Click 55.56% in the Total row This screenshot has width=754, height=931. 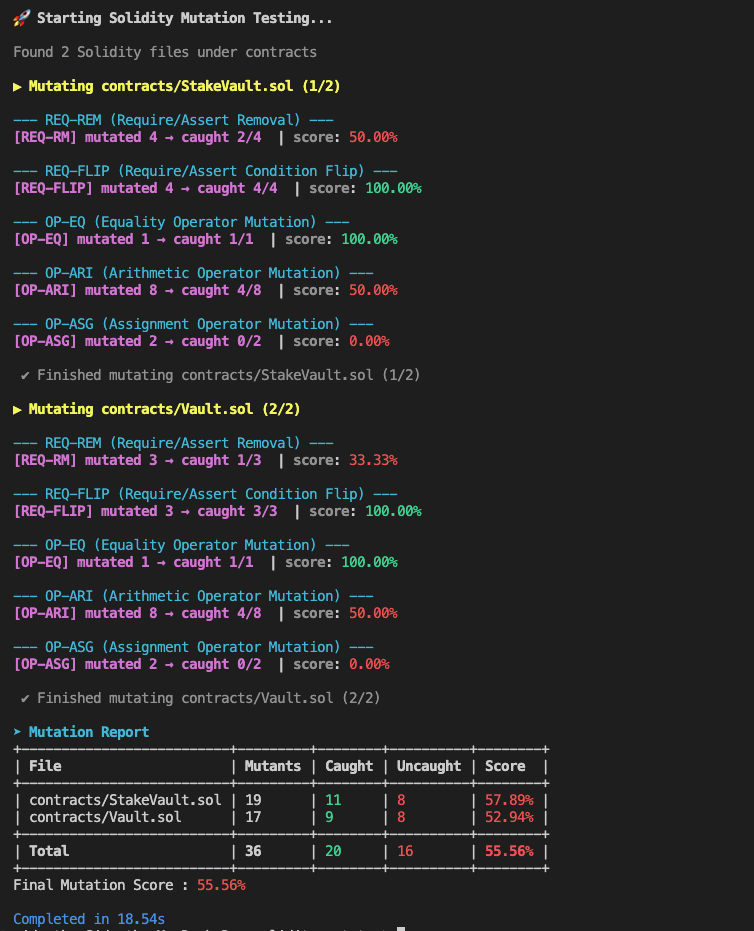(509, 851)
